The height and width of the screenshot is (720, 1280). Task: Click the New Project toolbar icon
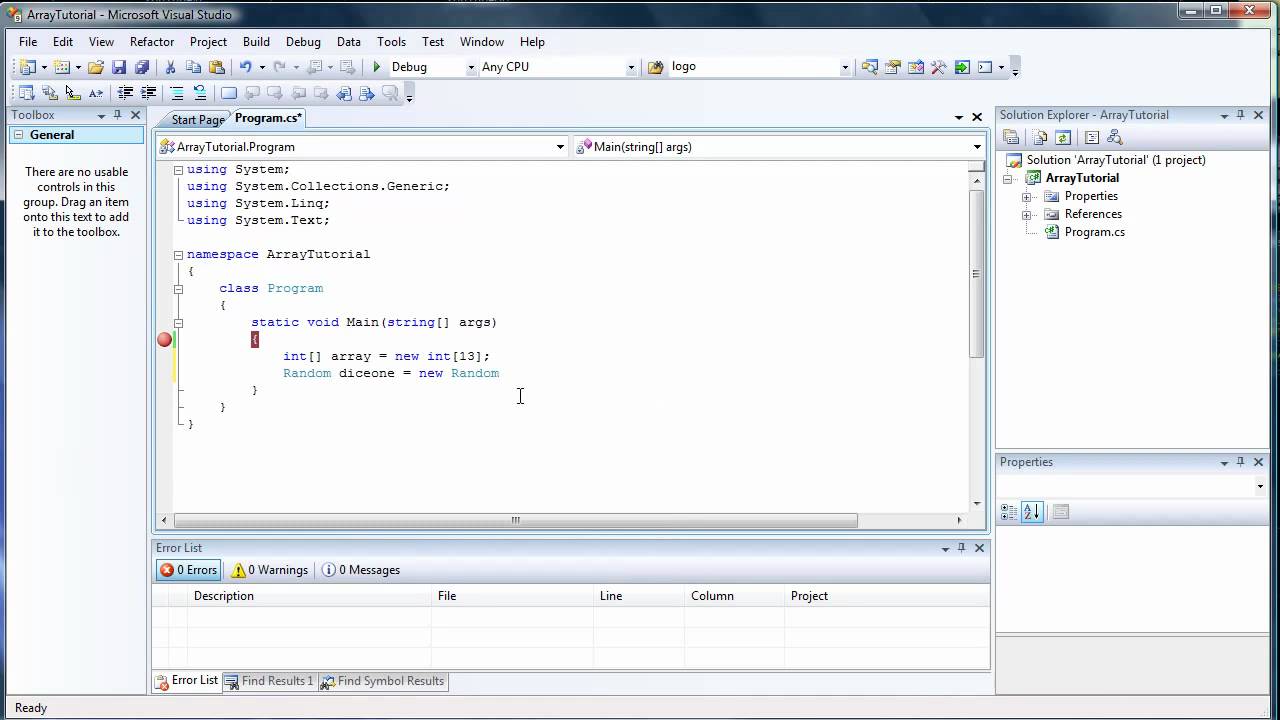[x=26, y=67]
